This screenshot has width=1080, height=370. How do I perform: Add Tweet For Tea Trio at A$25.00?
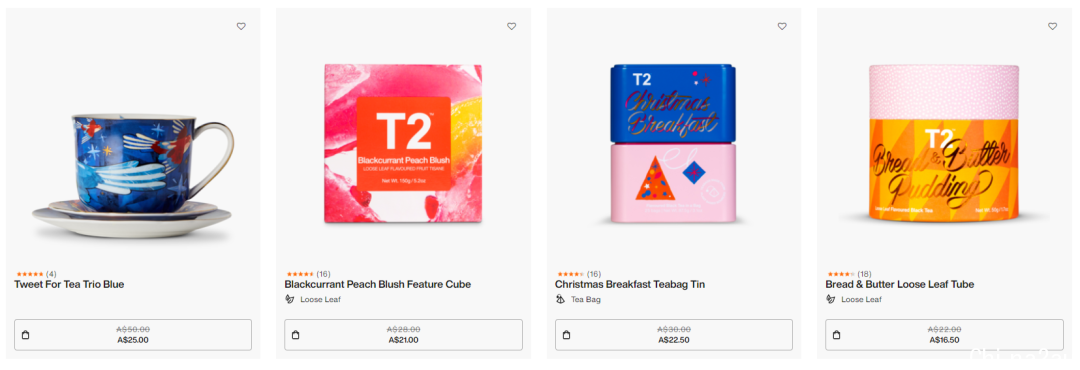(x=133, y=335)
